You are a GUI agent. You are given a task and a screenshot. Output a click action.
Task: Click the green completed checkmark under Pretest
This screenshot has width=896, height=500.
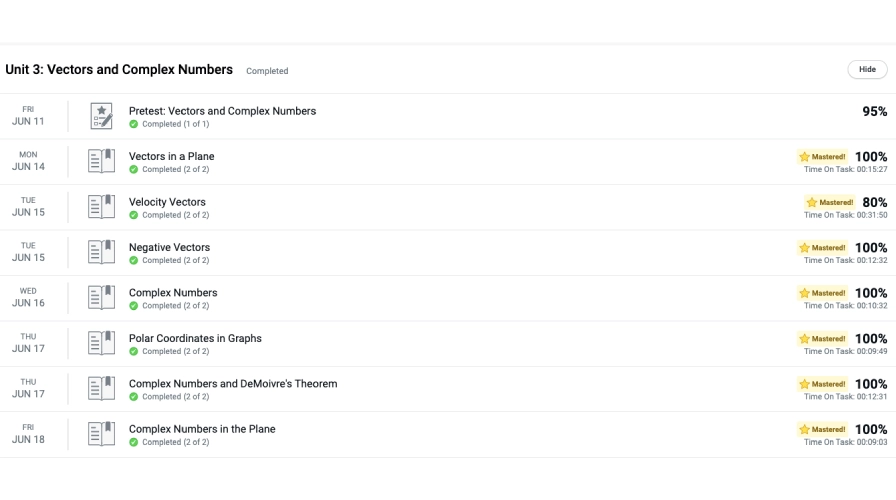click(134, 124)
